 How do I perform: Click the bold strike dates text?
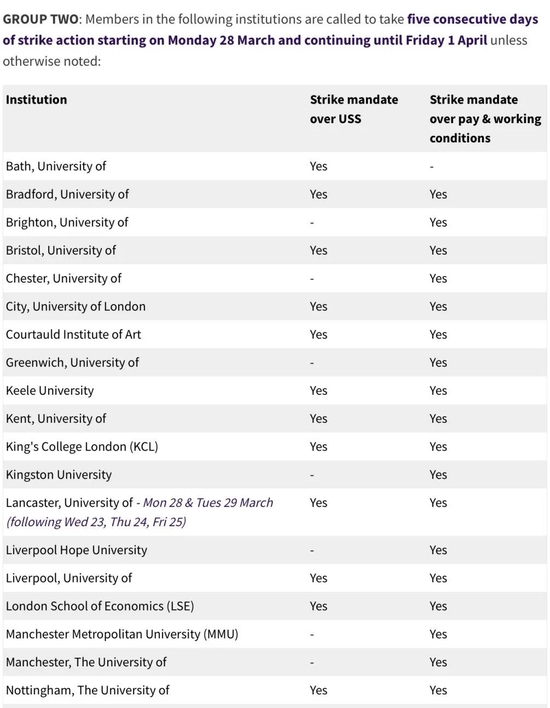(270, 30)
